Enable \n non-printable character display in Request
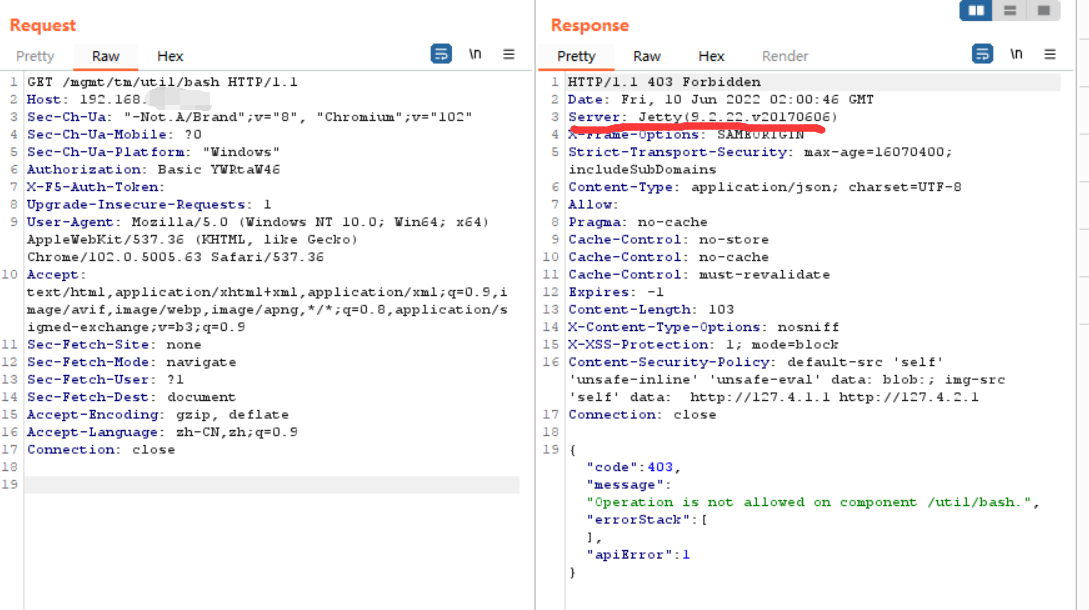 (474, 54)
